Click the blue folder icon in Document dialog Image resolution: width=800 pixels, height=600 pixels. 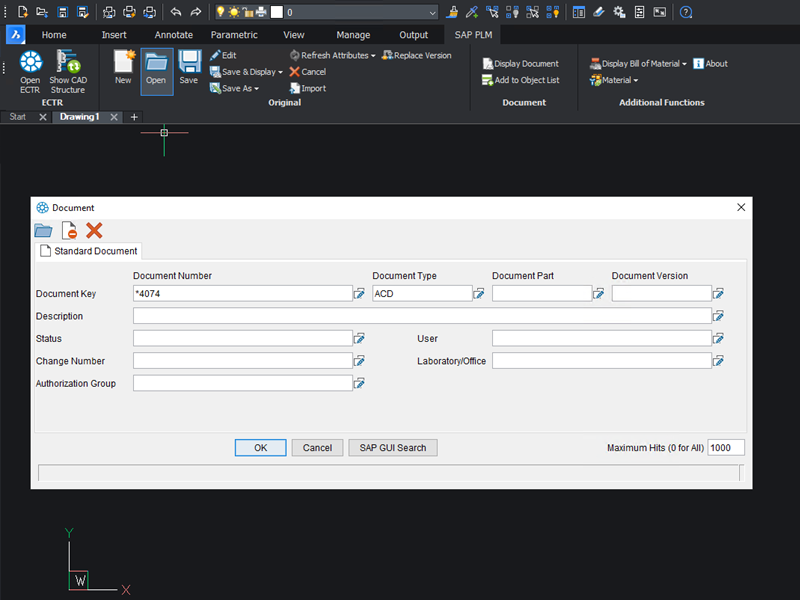pos(43,231)
